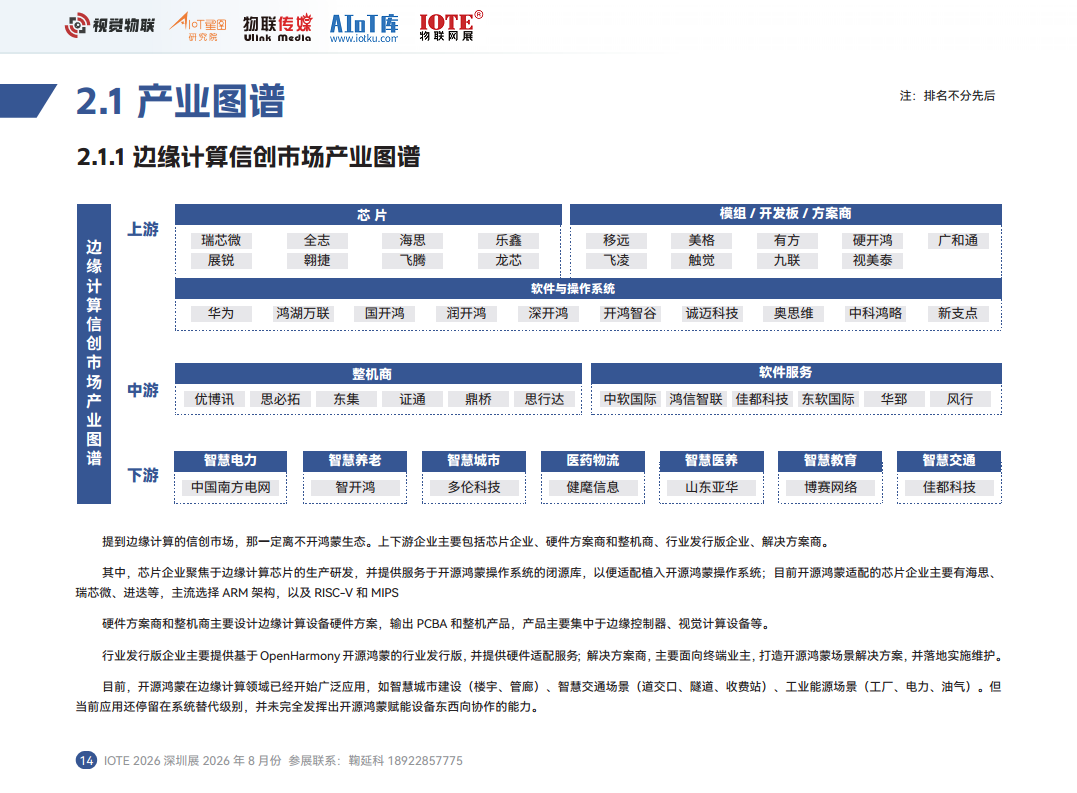Click the 奥思维 cell
Viewport: 1077px width, 793px height.
[794, 314]
